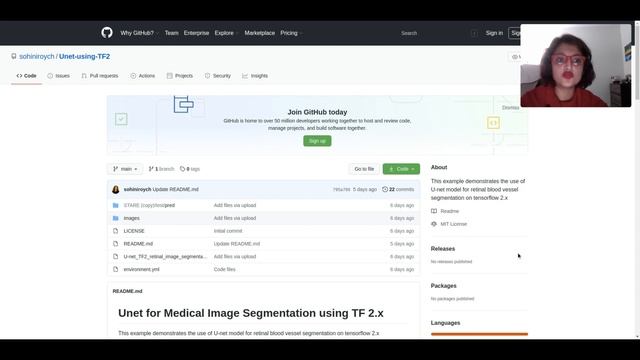Click the Issues tab circle icon

[x=50, y=76]
